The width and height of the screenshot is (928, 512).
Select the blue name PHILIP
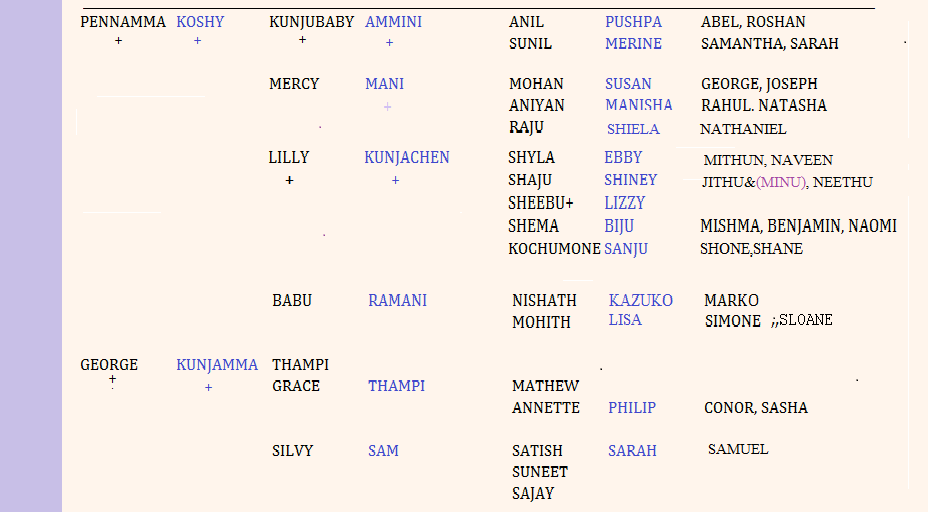pos(632,408)
